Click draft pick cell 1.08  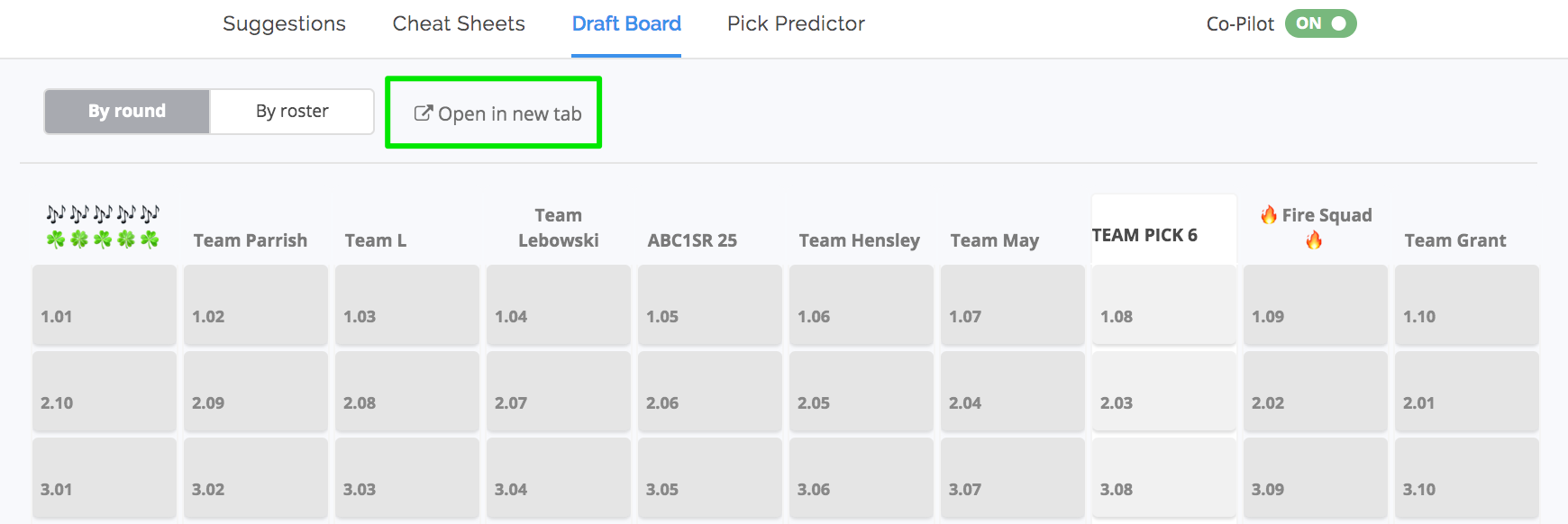point(1164,304)
